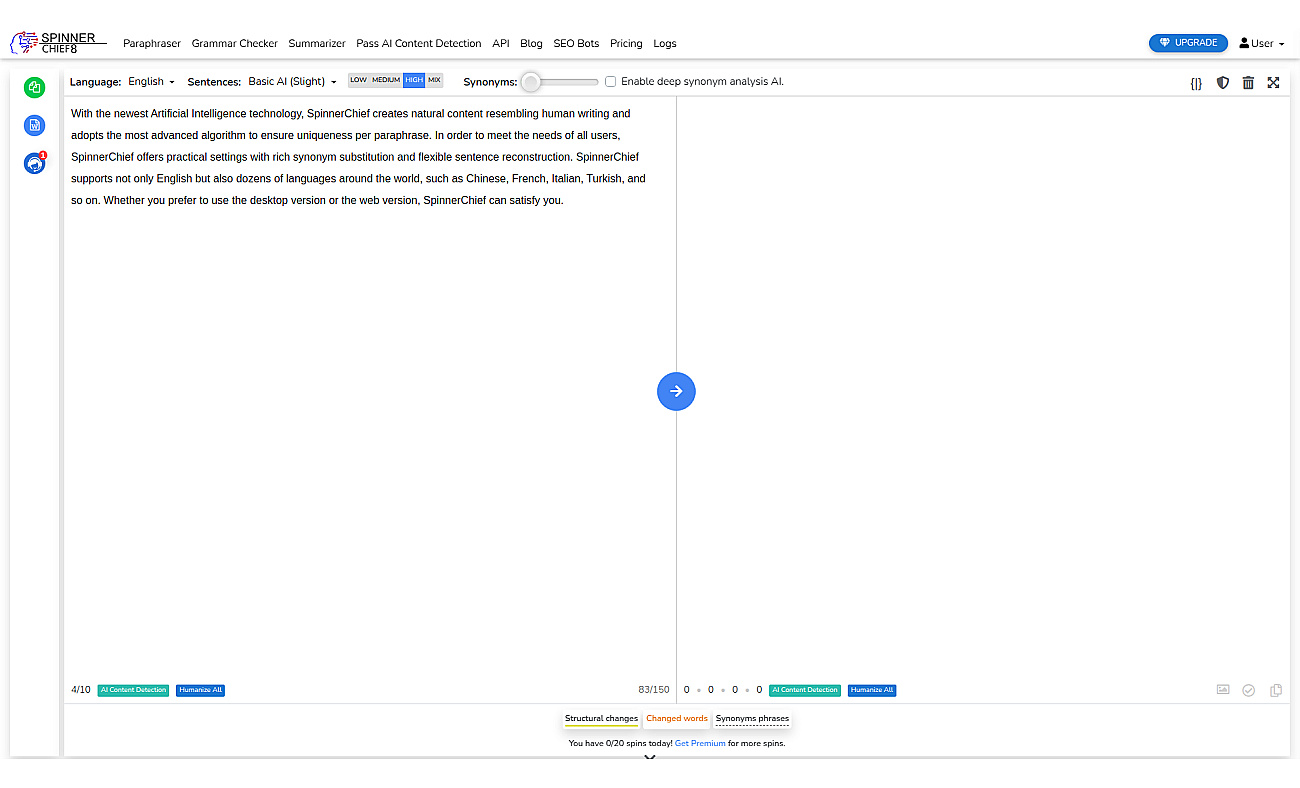Open the User account dropdown

[1262, 43]
